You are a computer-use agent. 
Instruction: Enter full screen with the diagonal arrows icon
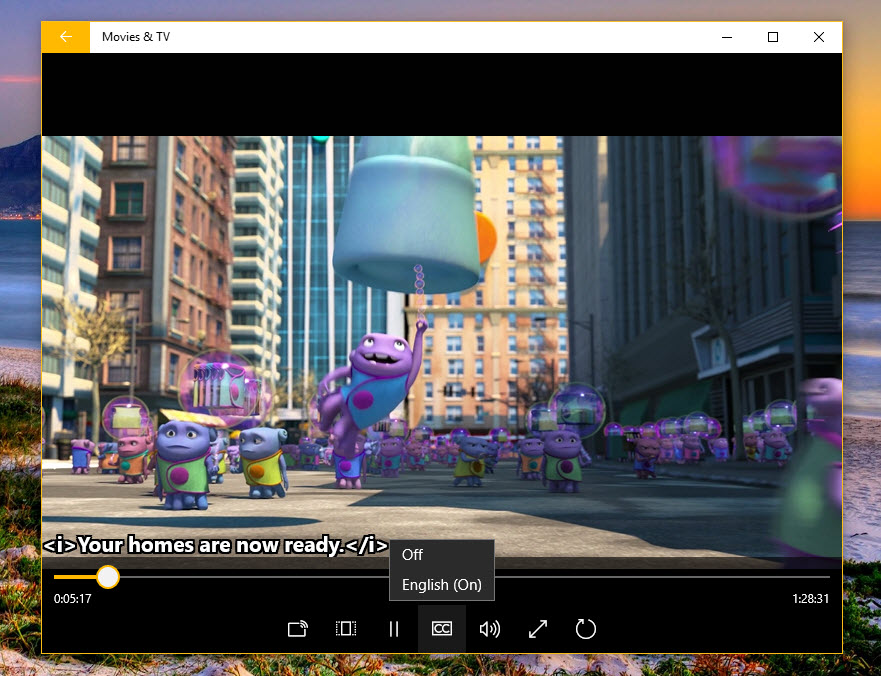538,628
